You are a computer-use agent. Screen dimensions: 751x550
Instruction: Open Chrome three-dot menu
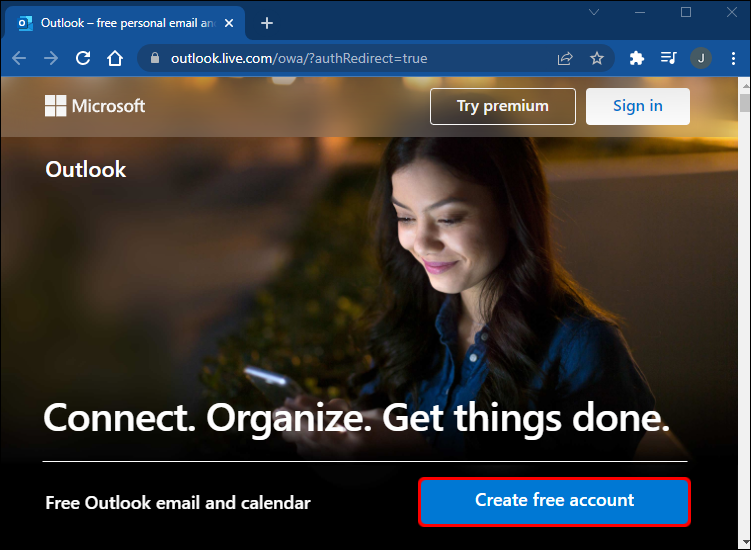(x=733, y=58)
